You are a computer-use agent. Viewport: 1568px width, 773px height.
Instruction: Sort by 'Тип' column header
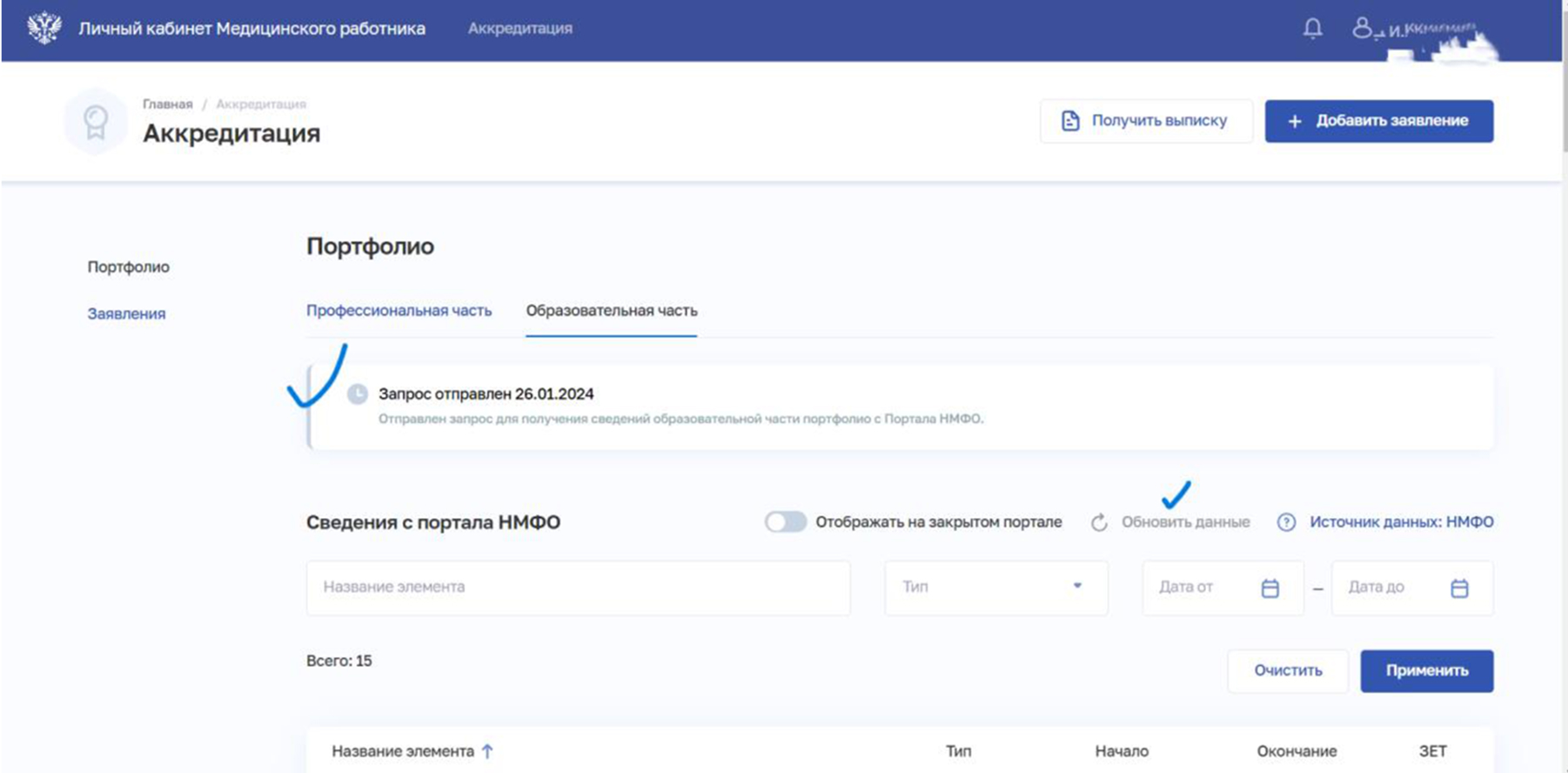coord(958,751)
